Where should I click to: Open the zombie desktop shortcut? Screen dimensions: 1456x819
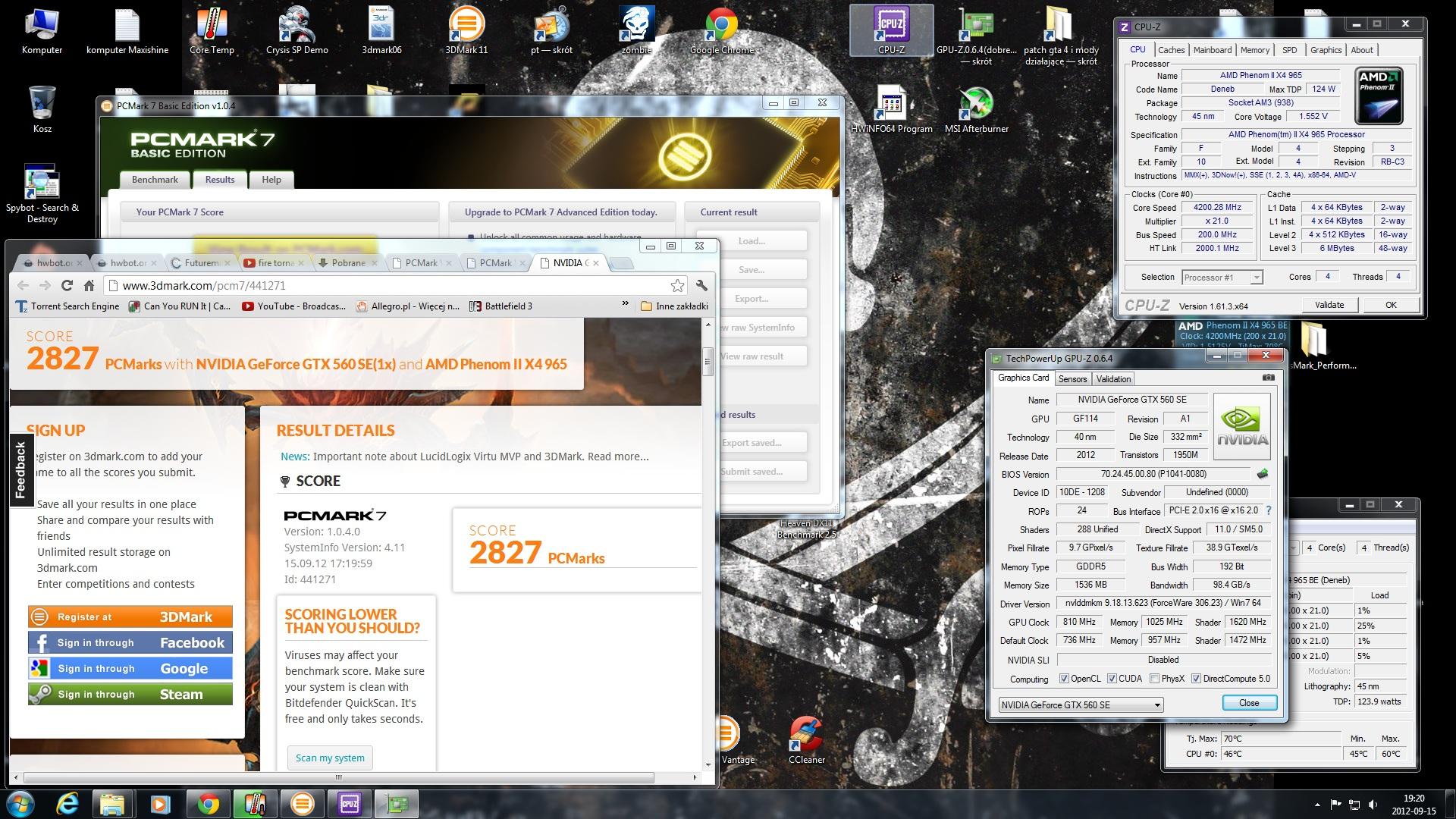636,32
